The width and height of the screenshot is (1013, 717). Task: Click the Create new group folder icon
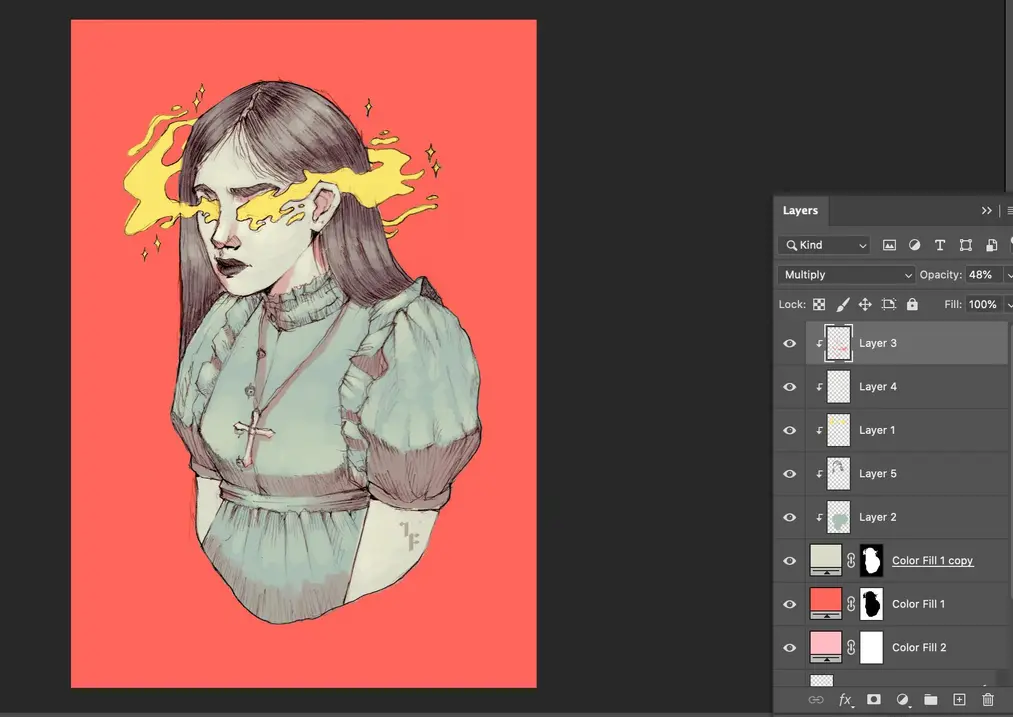930,699
